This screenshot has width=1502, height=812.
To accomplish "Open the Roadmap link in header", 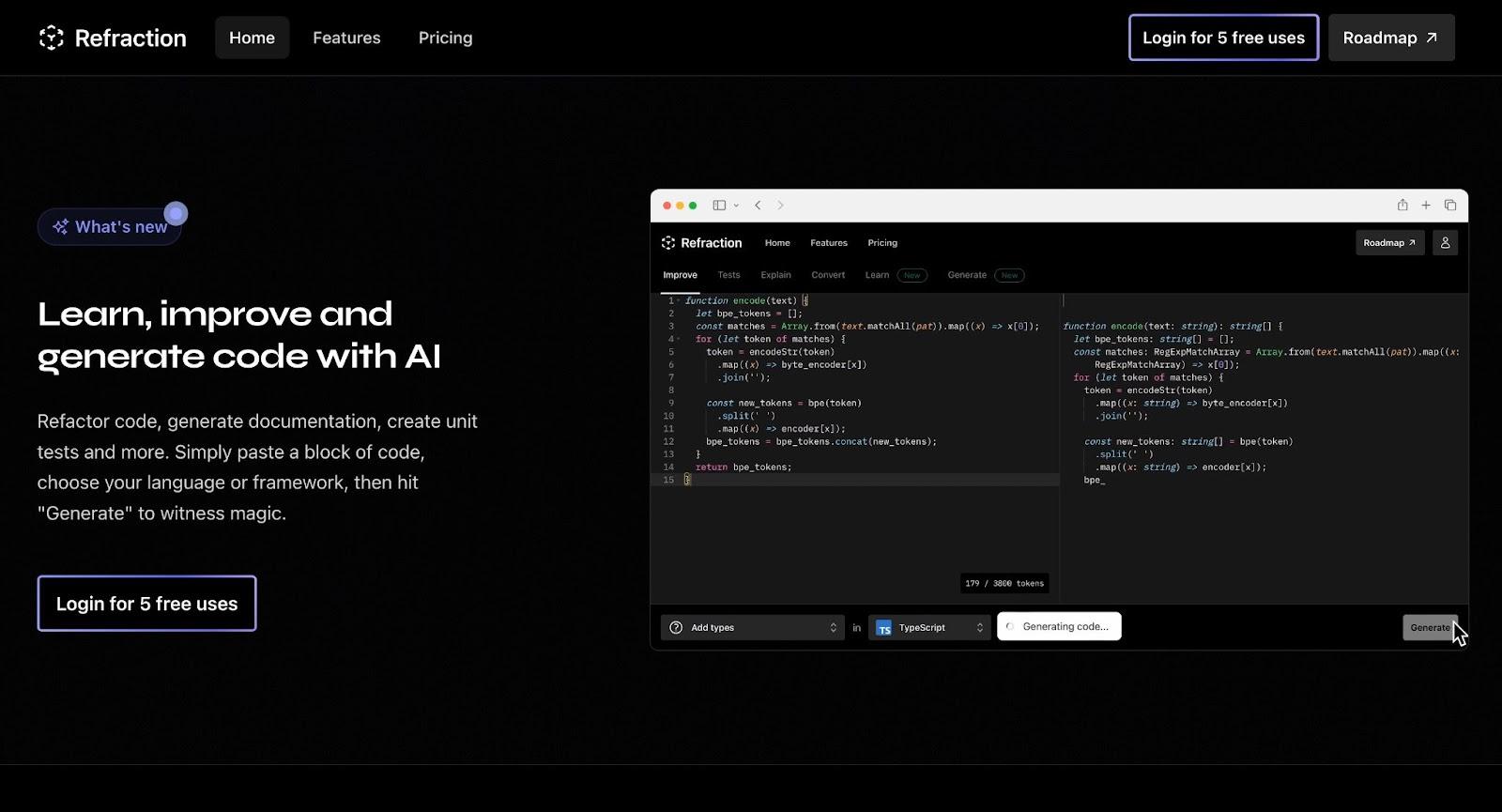I will 1391,38.
